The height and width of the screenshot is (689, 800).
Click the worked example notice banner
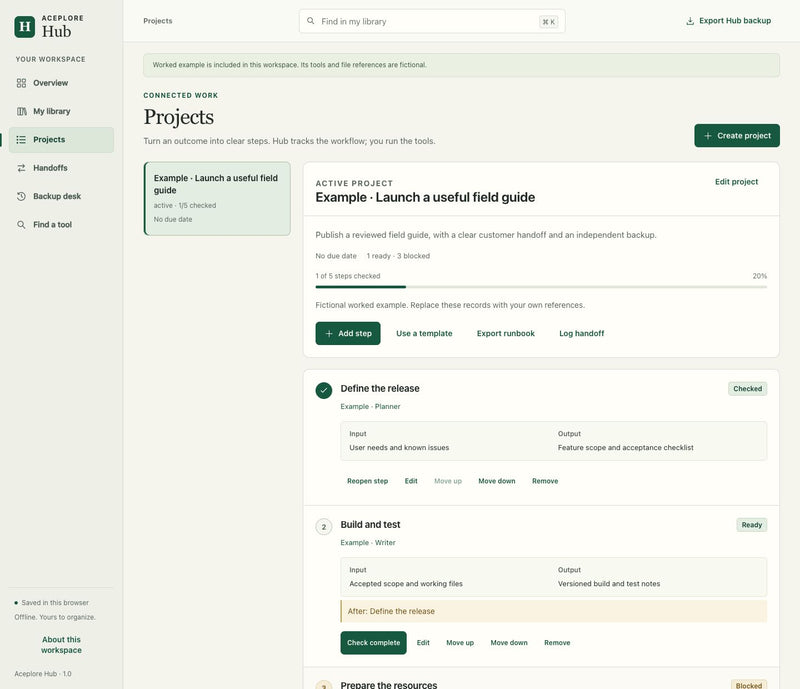pyautogui.click(x=461, y=65)
